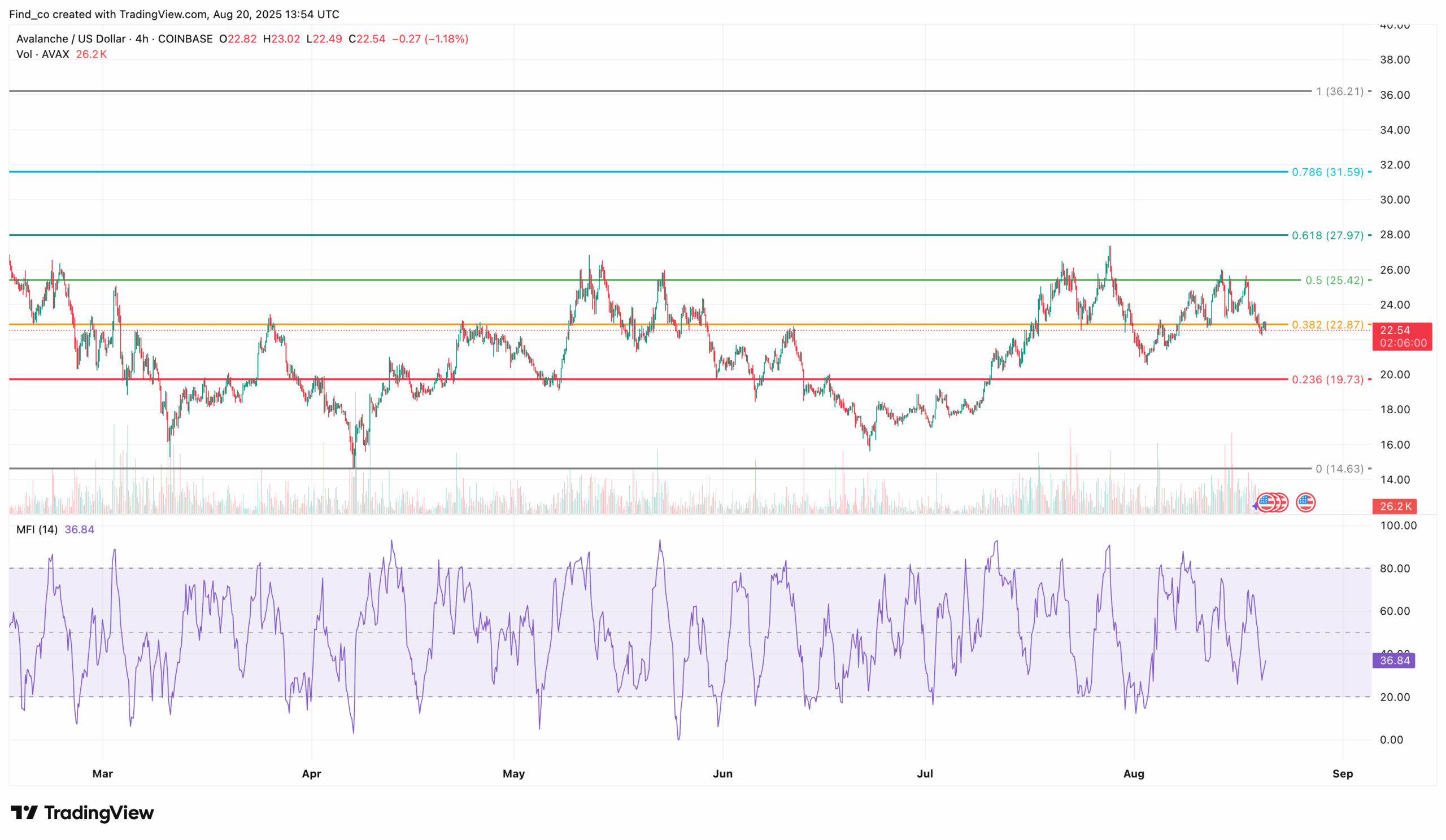Click the standalone US flag economic event icon
Viewport: 1446px width, 840px height.
point(1306,503)
